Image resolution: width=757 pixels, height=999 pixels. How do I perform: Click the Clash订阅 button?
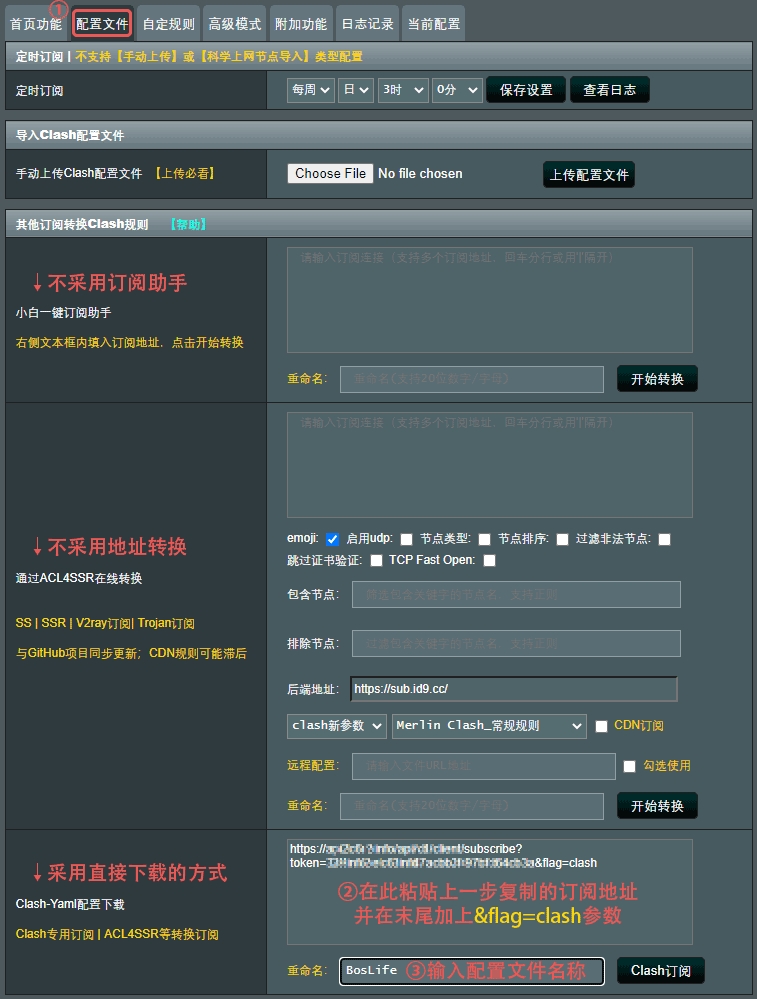pyautogui.click(x=660, y=970)
